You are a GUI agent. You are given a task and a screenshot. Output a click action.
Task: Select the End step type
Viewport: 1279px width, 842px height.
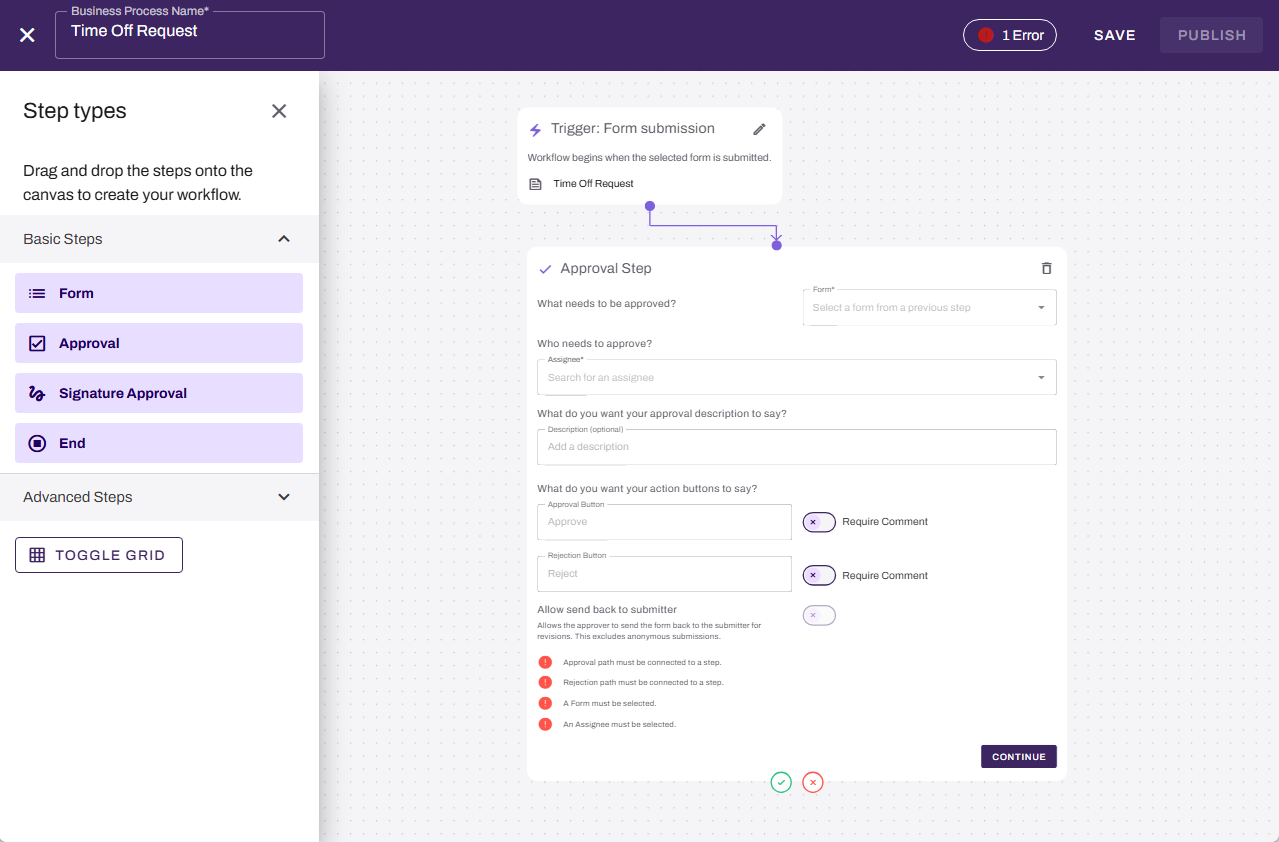click(x=159, y=443)
